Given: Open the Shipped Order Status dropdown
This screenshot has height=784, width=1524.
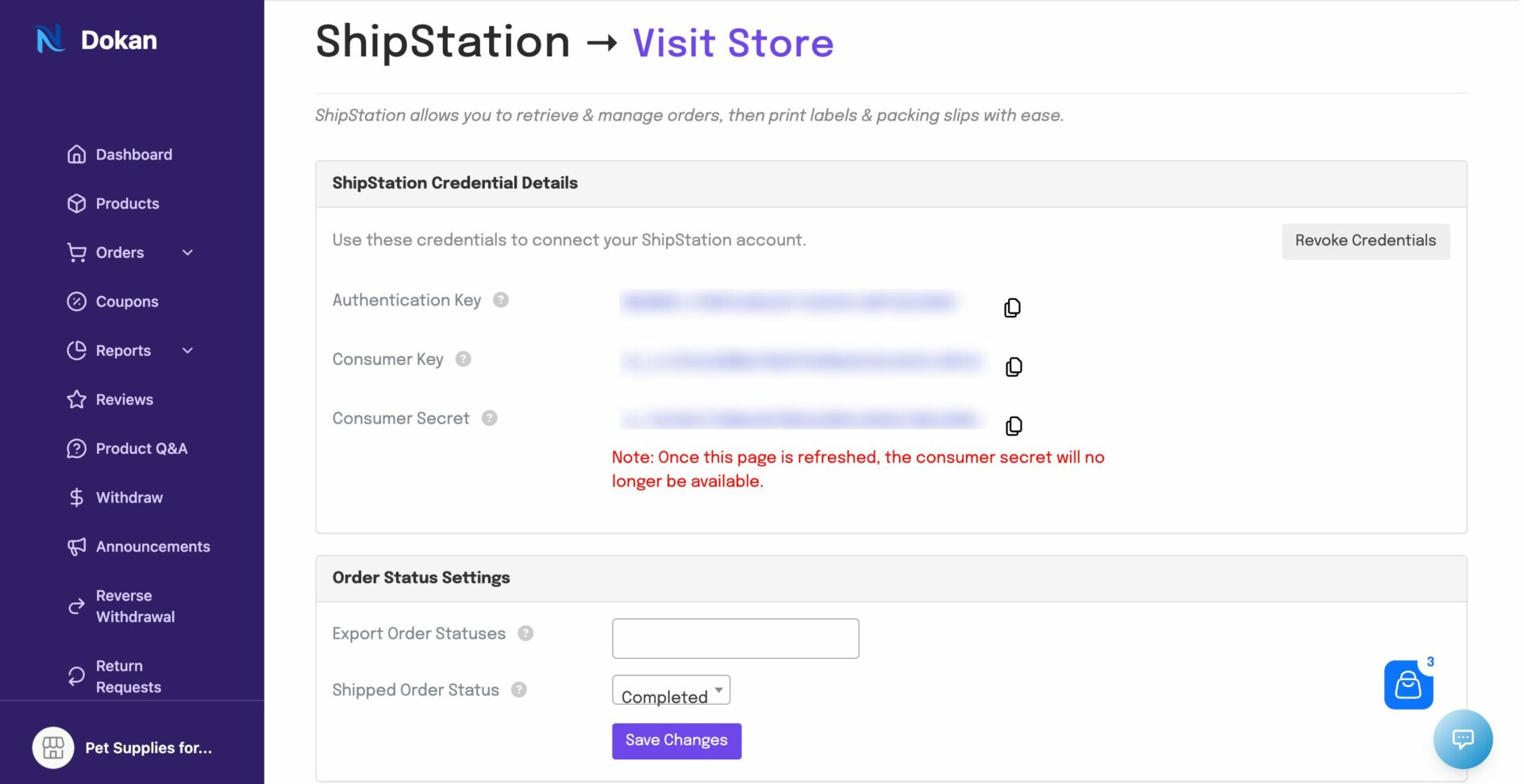Looking at the screenshot, I should pos(670,690).
